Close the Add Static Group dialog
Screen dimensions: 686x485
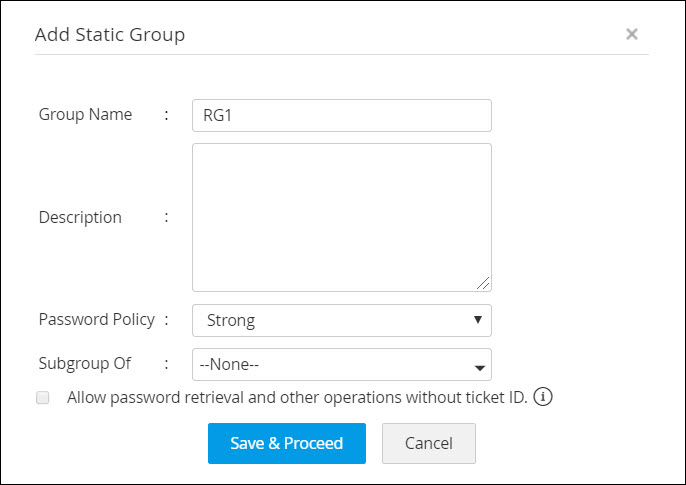pyautogui.click(x=632, y=34)
